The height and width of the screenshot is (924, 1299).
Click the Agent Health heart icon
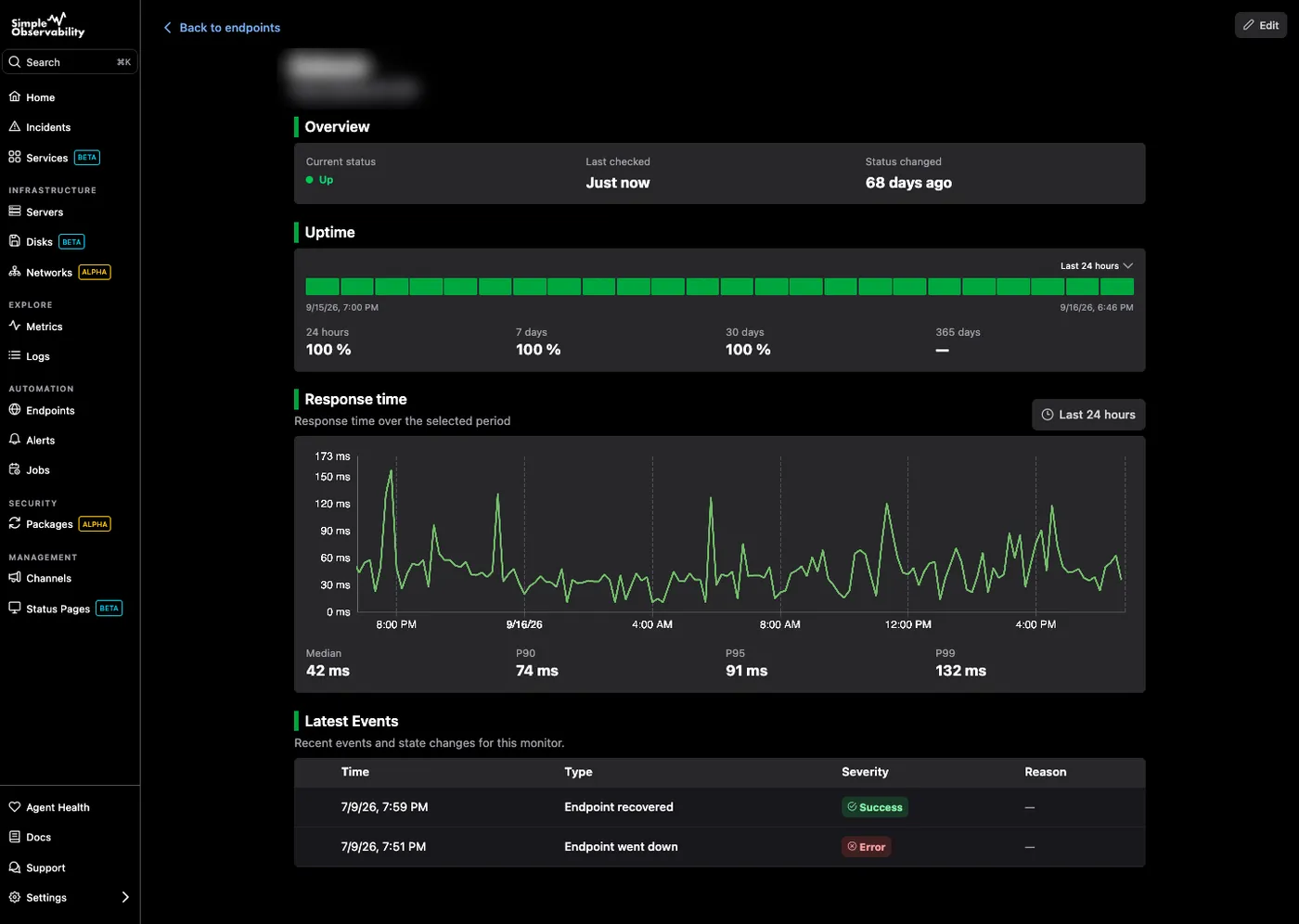pos(15,807)
